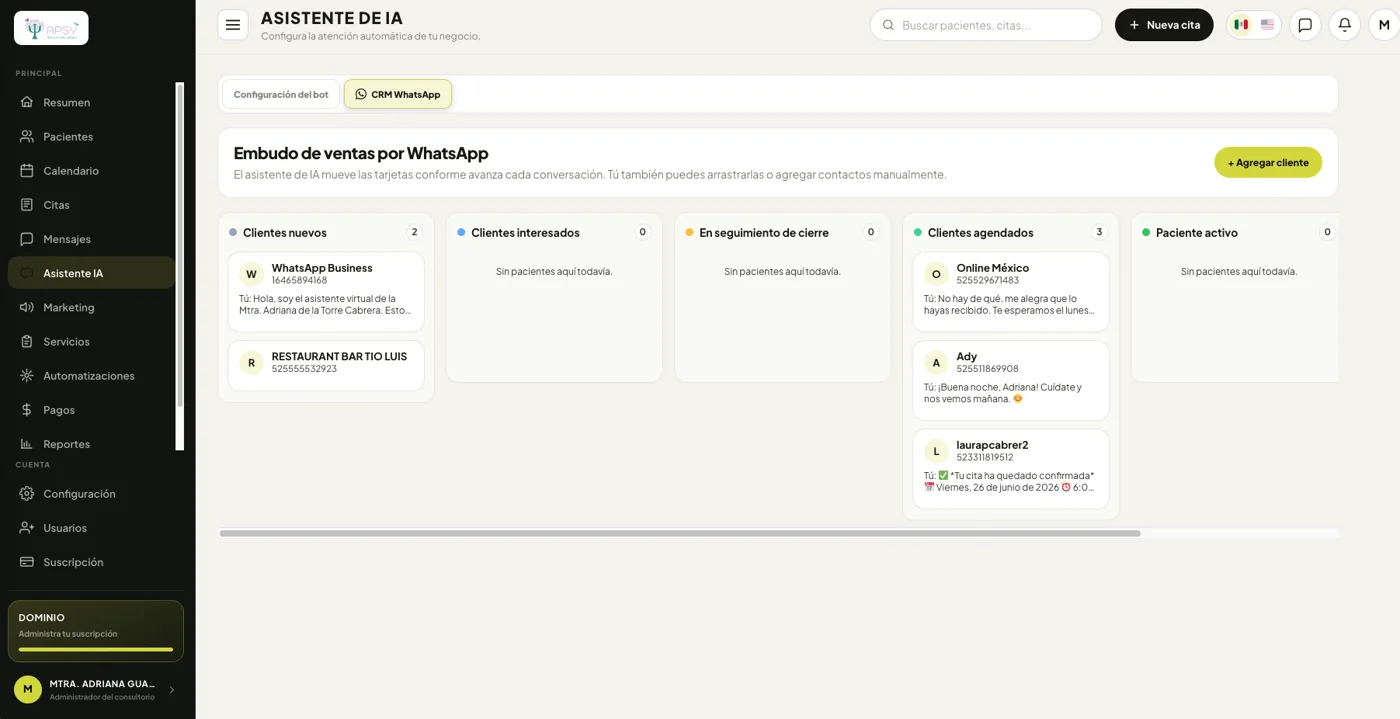Click the L avatar of laurapcabrer2
Image resolution: width=1400 pixels, height=719 pixels.
(x=936, y=451)
